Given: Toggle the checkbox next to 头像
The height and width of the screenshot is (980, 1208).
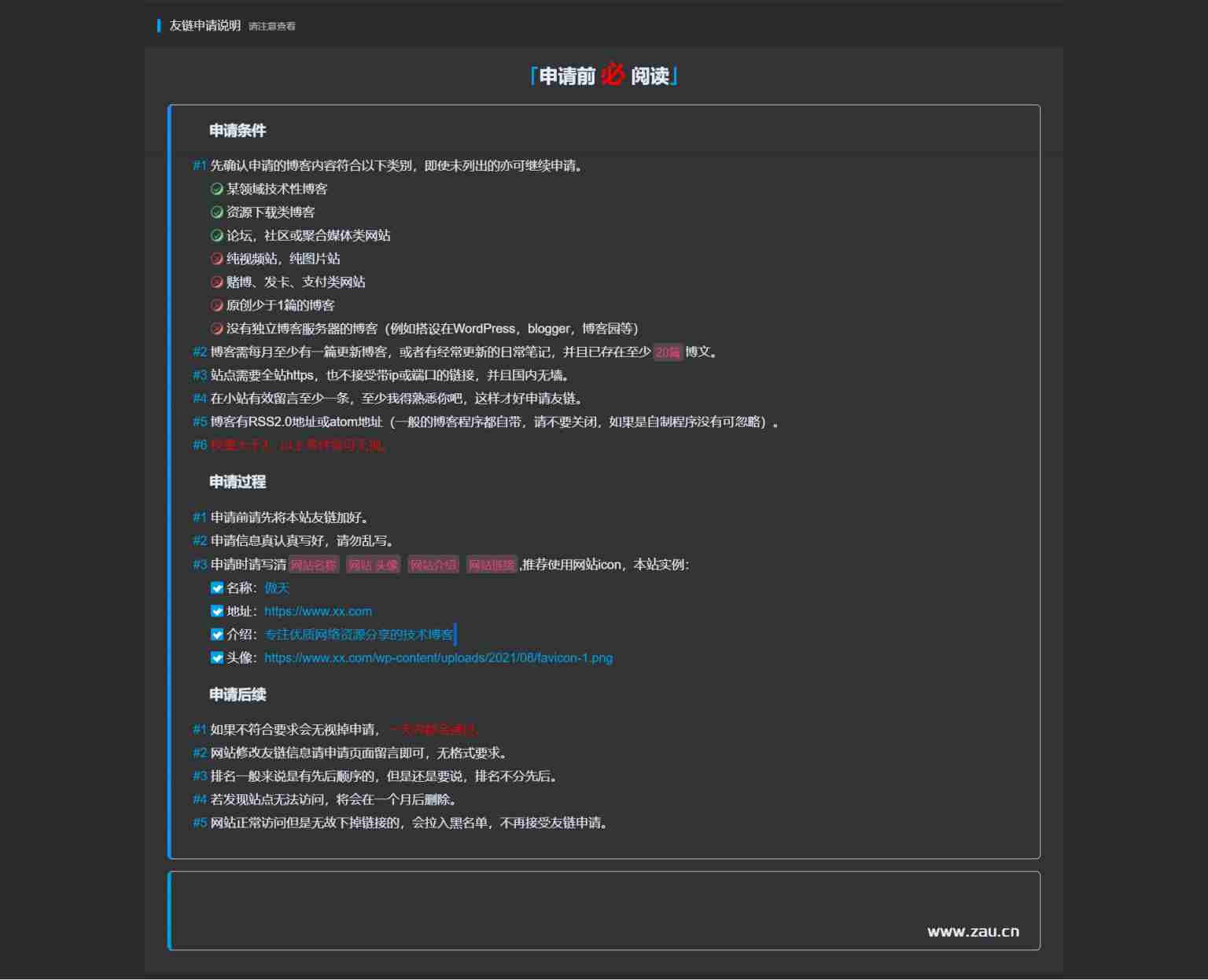Looking at the screenshot, I should tap(217, 658).
